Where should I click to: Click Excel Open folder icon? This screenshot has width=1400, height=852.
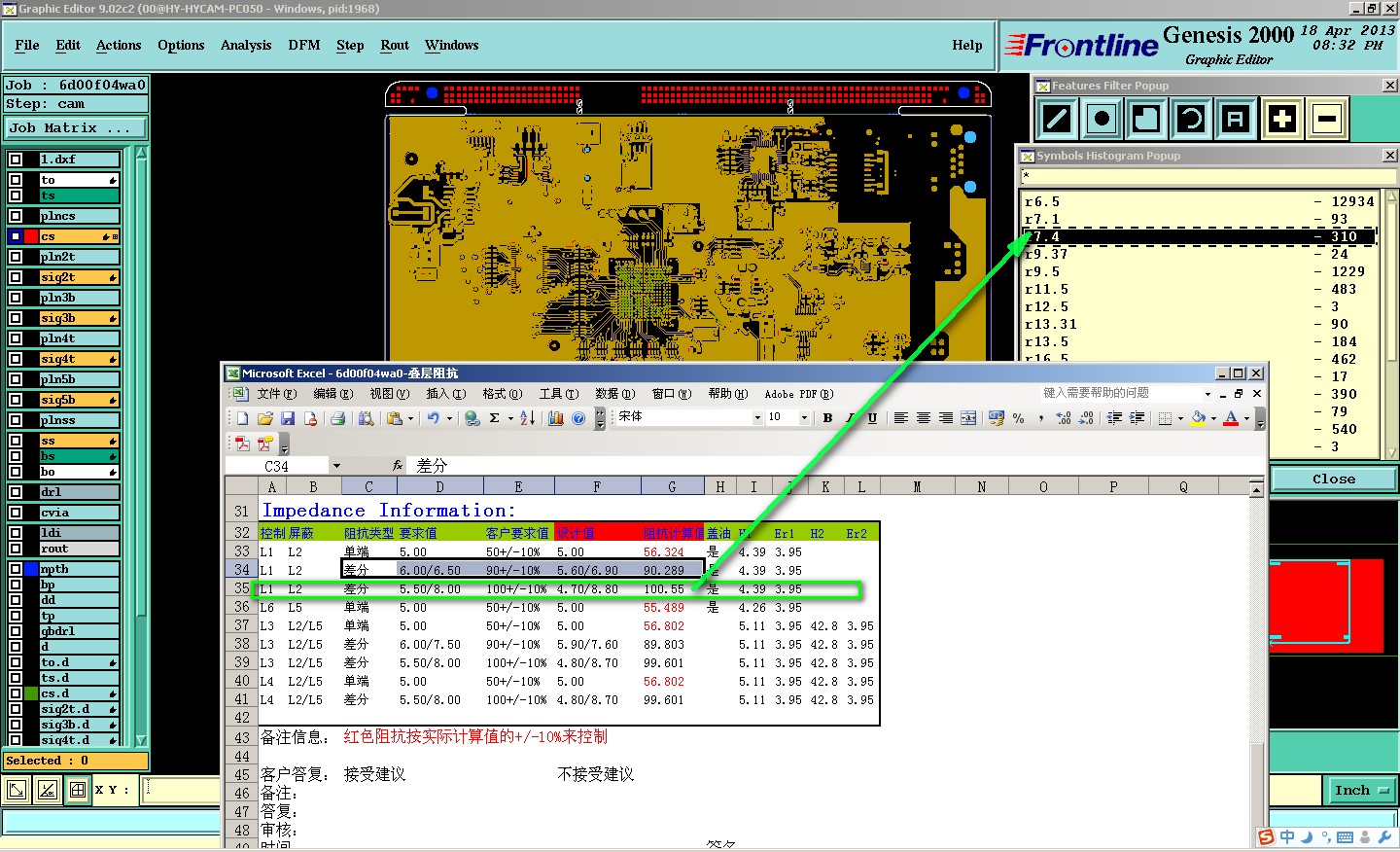[264, 418]
